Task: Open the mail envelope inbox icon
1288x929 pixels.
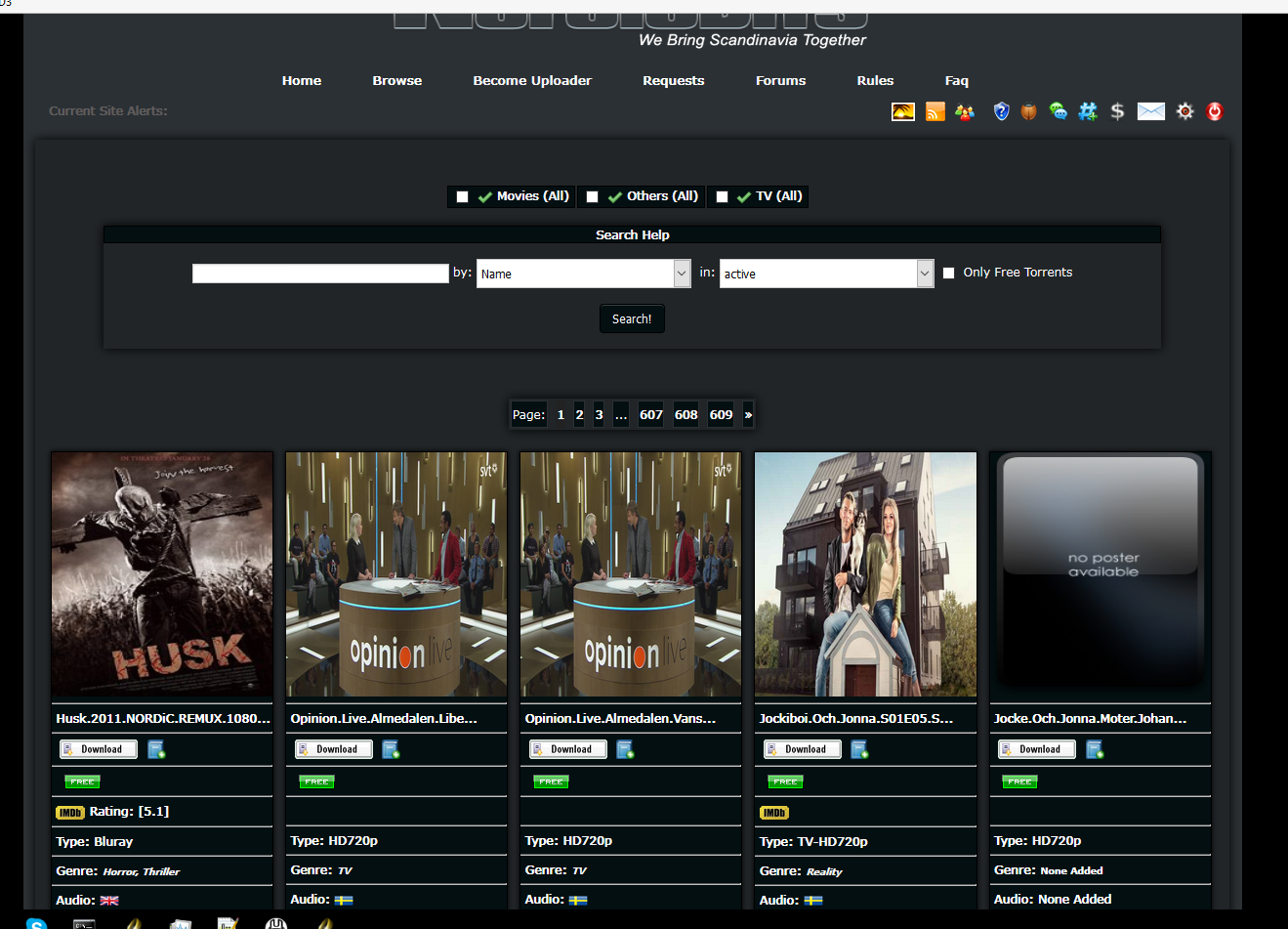Action: pyautogui.click(x=1150, y=111)
